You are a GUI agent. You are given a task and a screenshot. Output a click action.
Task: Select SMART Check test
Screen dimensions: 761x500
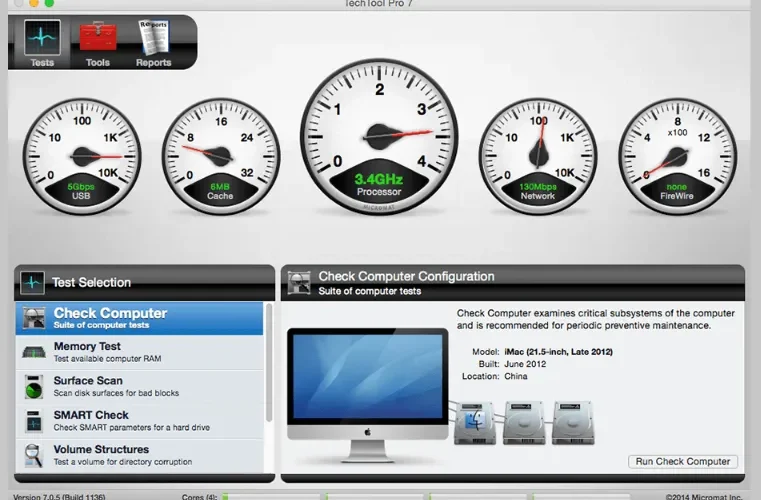click(x=139, y=421)
